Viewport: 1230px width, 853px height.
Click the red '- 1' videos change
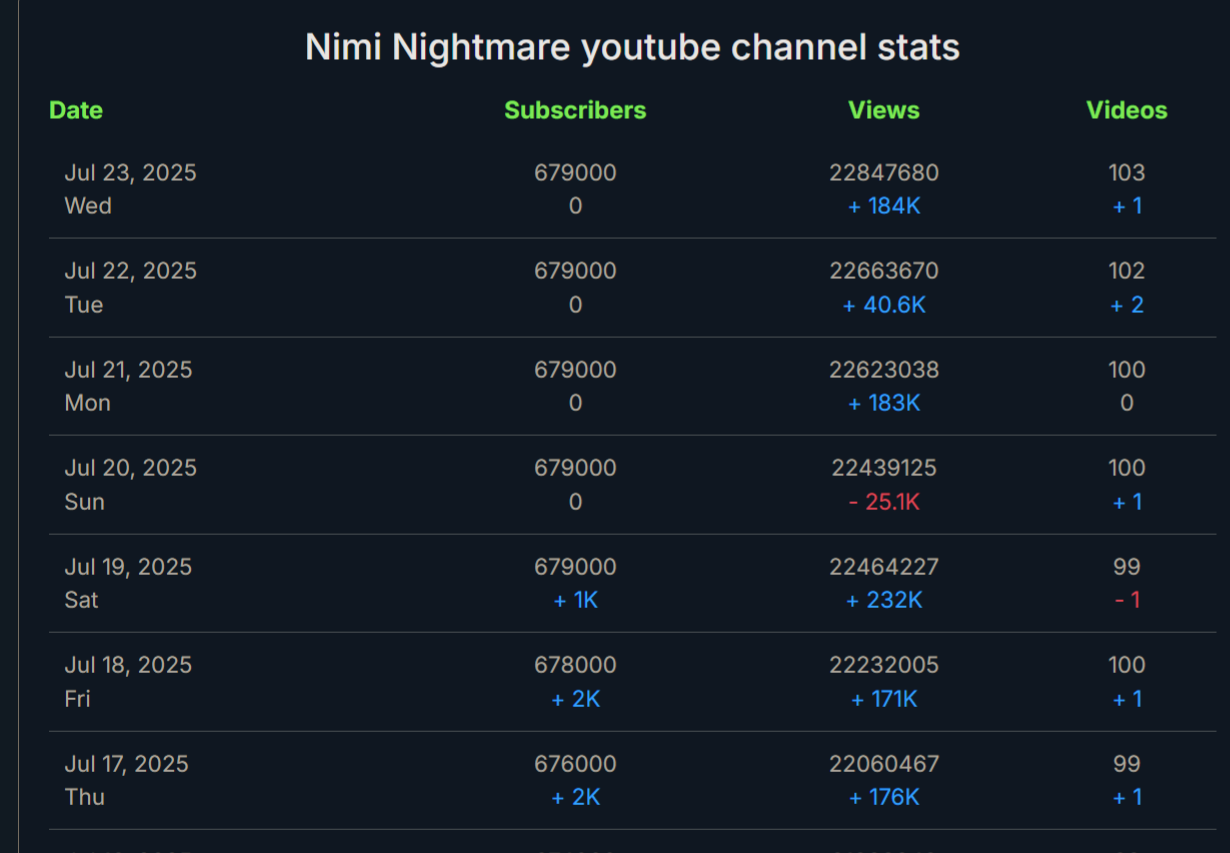pyautogui.click(x=1127, y=600)
